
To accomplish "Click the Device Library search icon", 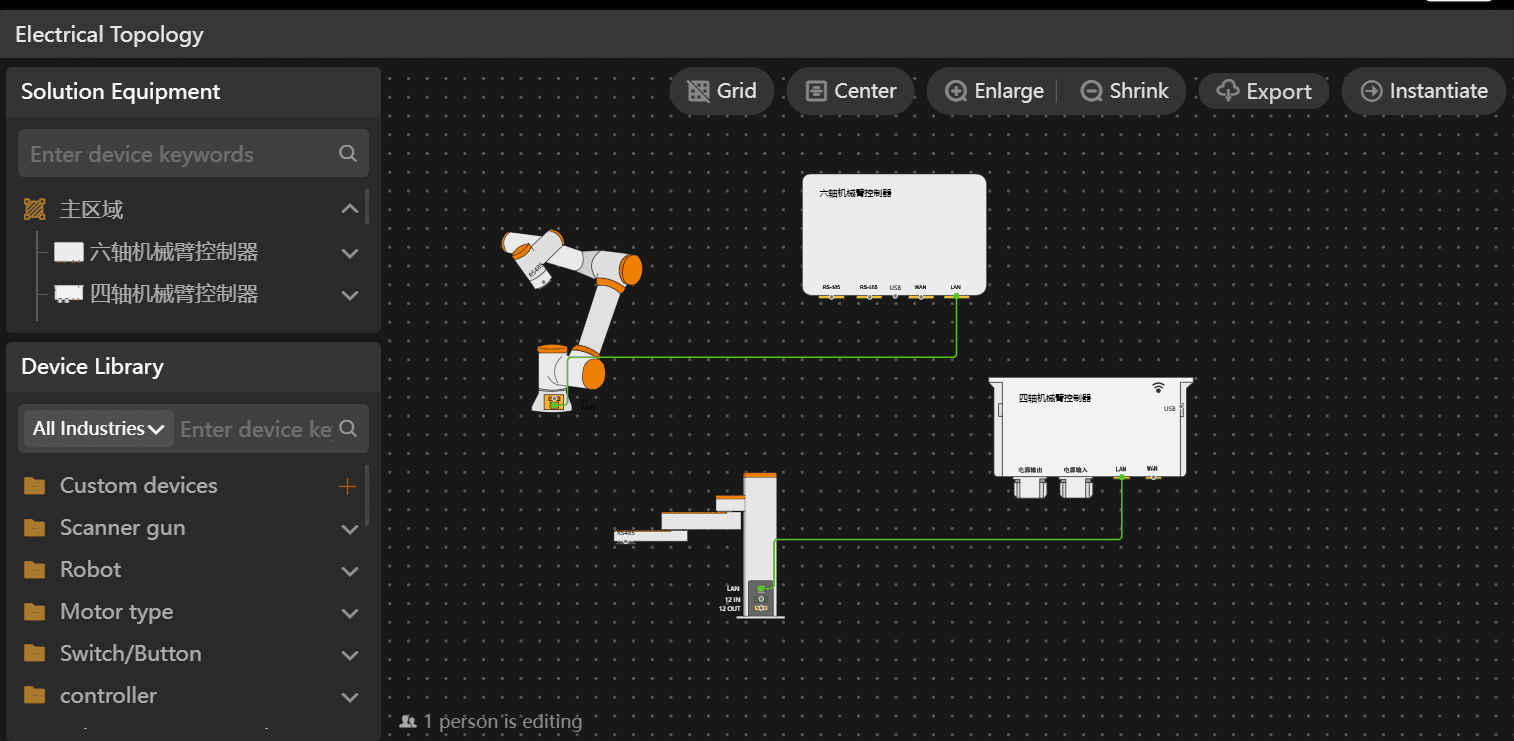I will click(348, 428).
